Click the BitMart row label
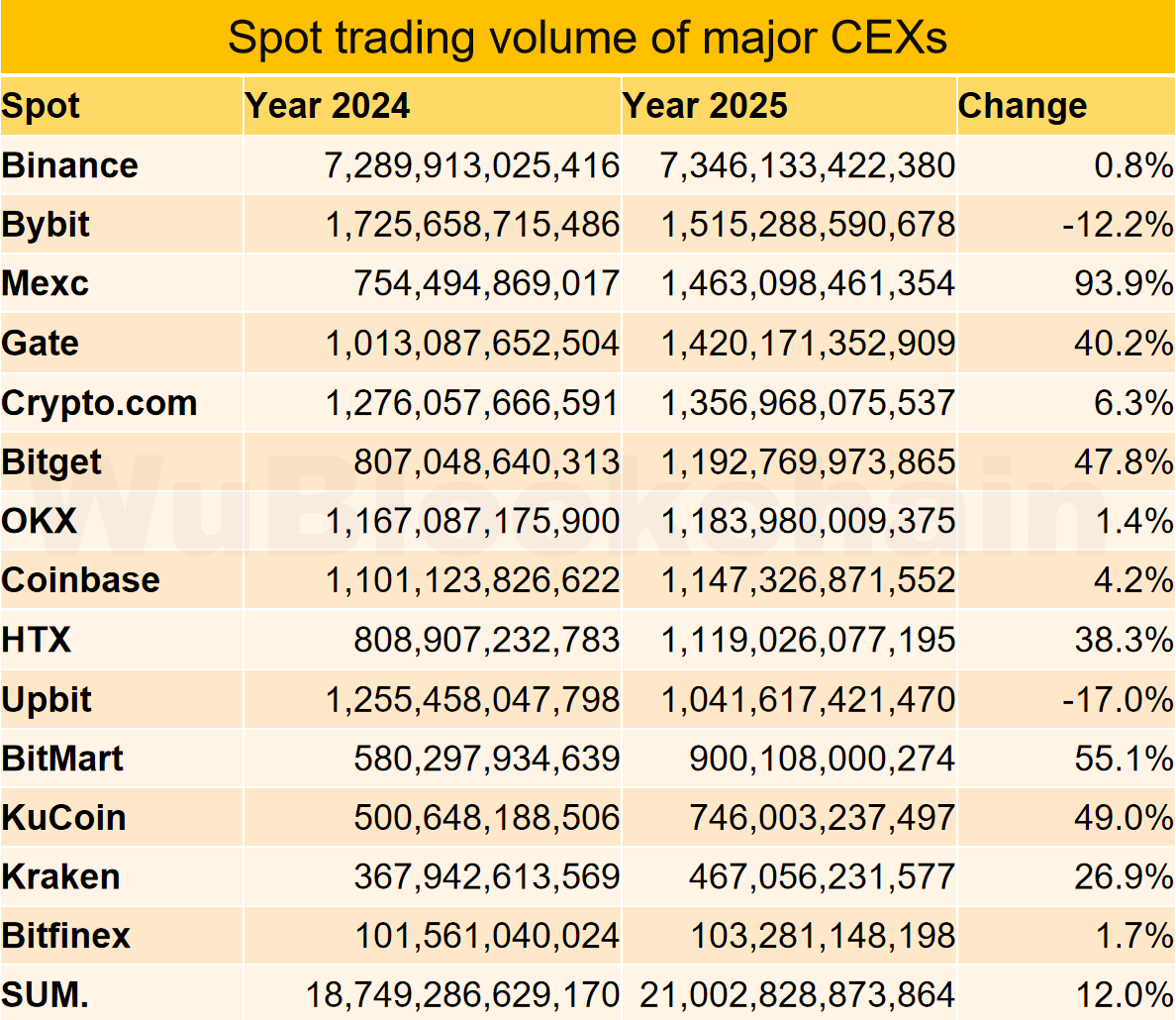The image size is (1176, 1020). point(63,759)
